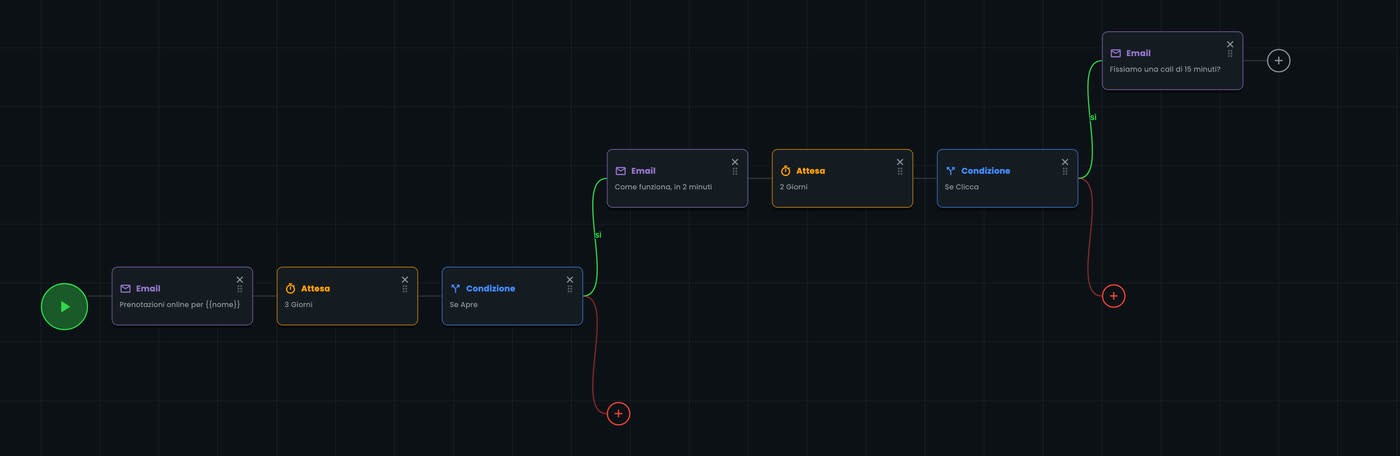
Task: Click drag handle on '3 Giorni' wait node
Action: coord(405,289)
